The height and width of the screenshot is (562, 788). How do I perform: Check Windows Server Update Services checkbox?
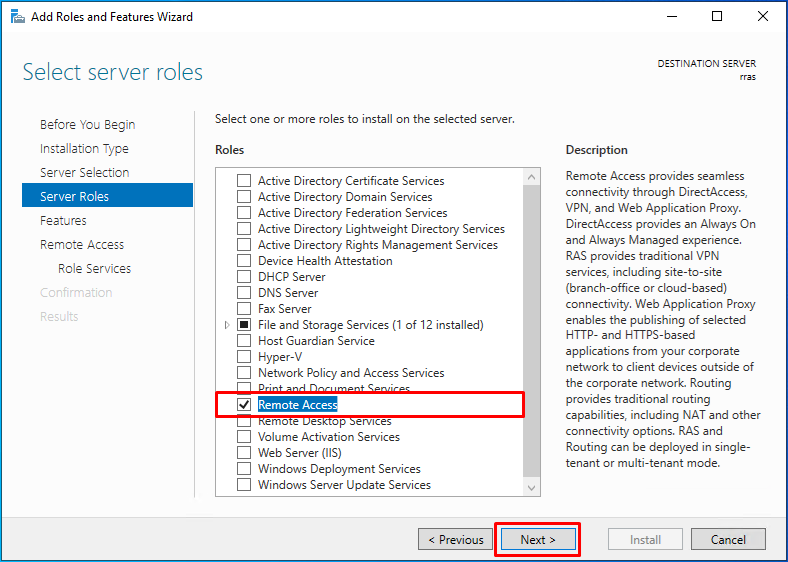tap(244, 485)
